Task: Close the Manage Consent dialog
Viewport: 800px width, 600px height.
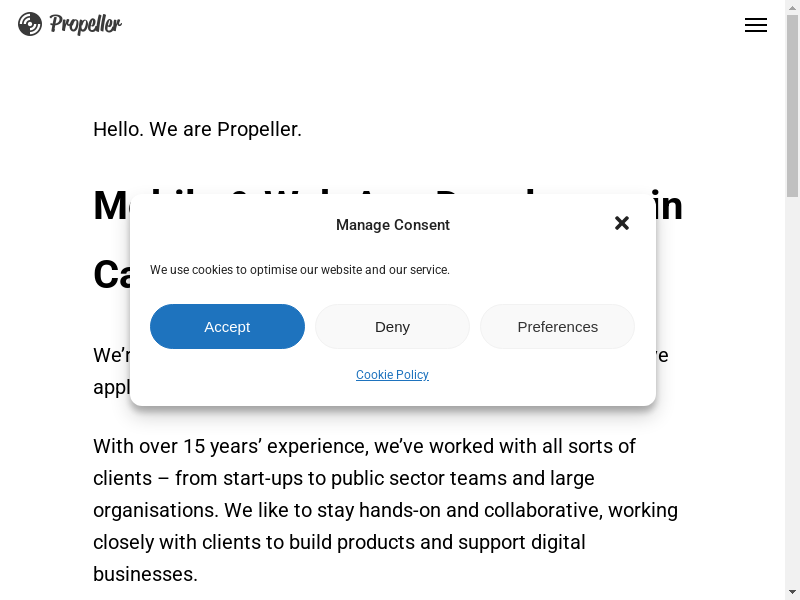Action: point(622,223)
